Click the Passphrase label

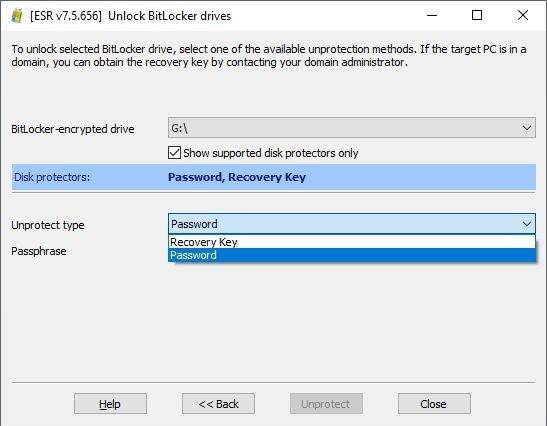point(39,251)
